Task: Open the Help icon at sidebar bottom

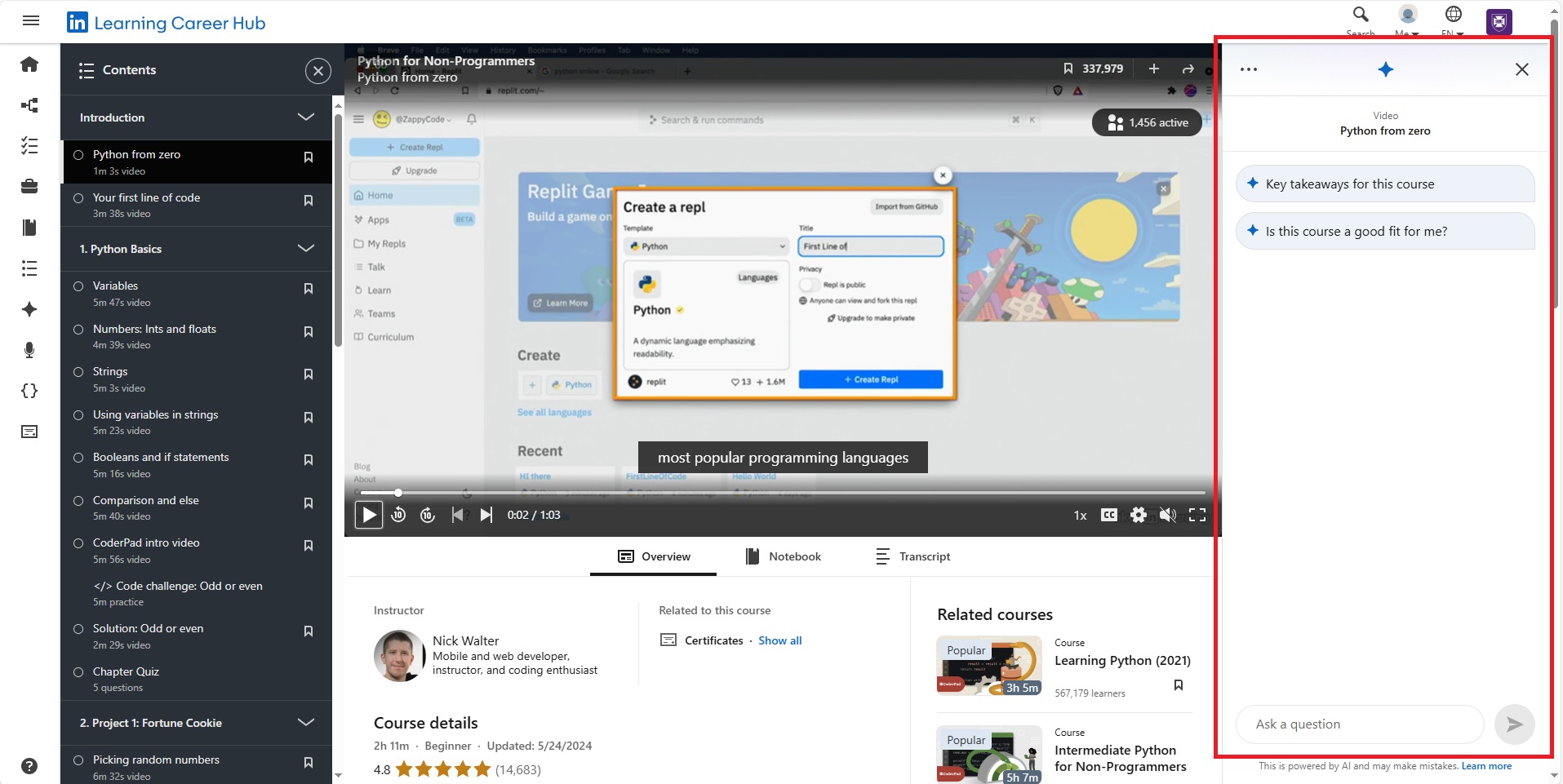Action: click(x=29, y=766)
